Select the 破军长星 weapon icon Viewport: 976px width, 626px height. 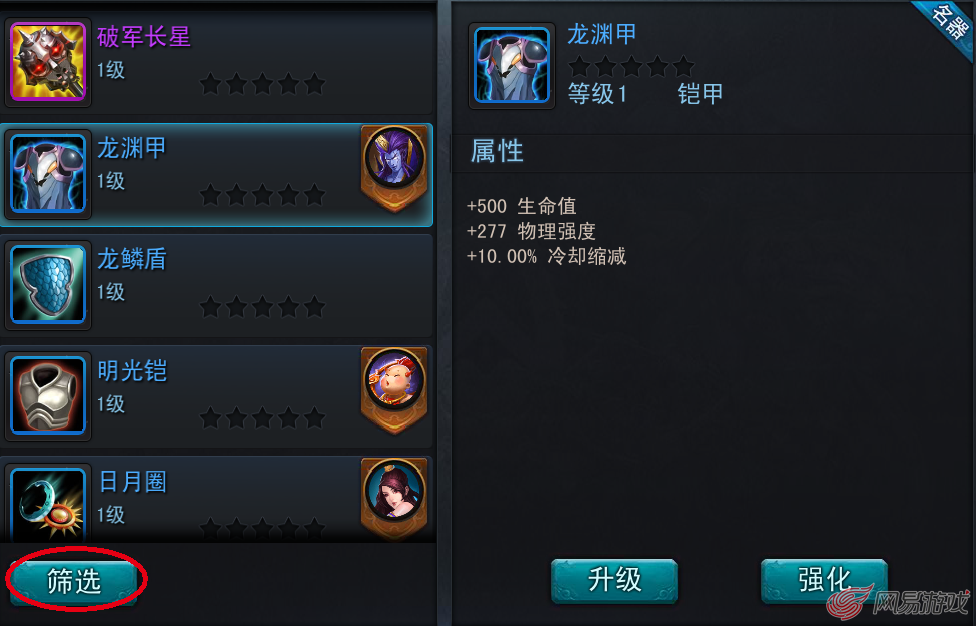tap(48, 62)
